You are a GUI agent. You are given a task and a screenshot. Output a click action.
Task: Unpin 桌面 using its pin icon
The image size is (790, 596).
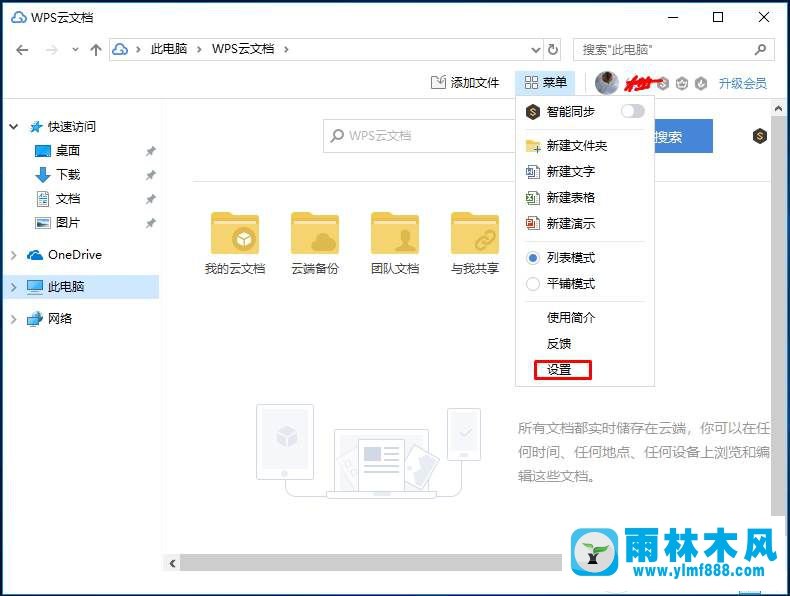pyautogui.click(x=150, y=151)
